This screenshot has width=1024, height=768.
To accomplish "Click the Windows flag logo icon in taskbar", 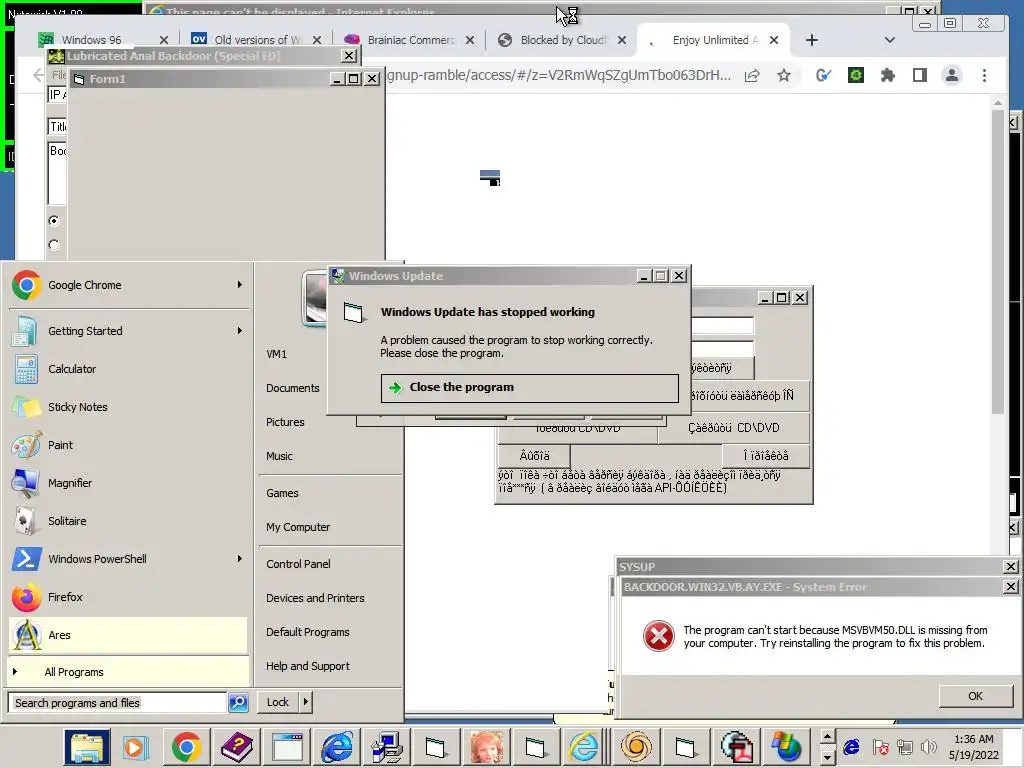I will (x=786, y=747).
